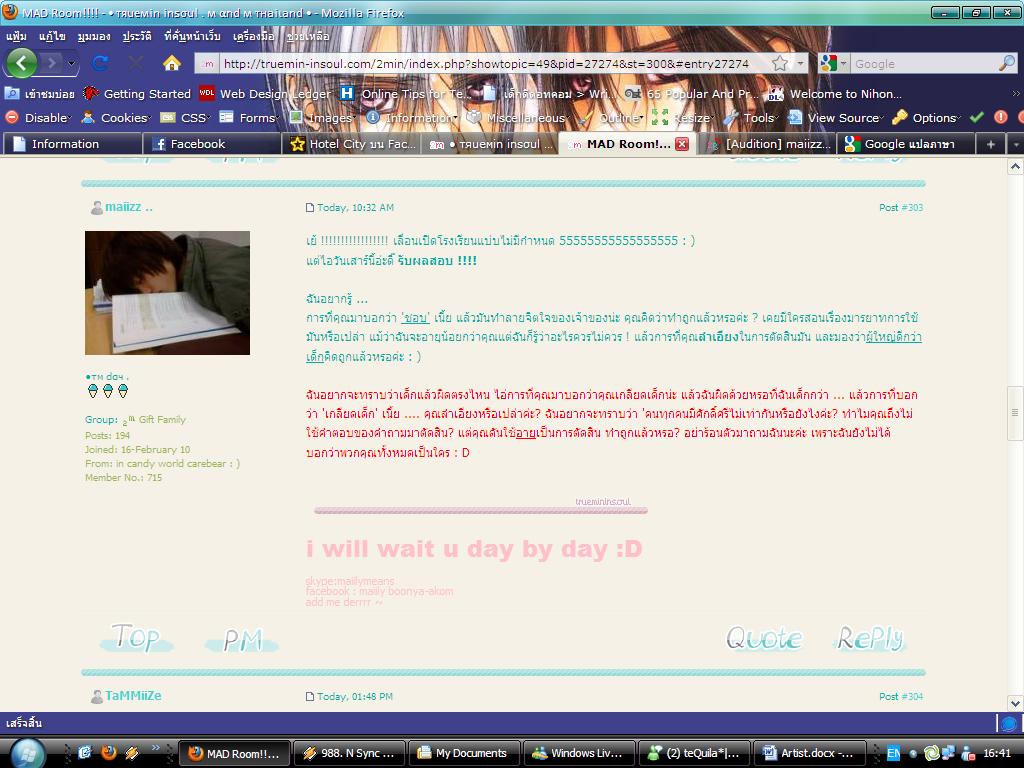Open the home page via house icon
Viewport: 1024px width, 768px height.
tap(172, 63)
